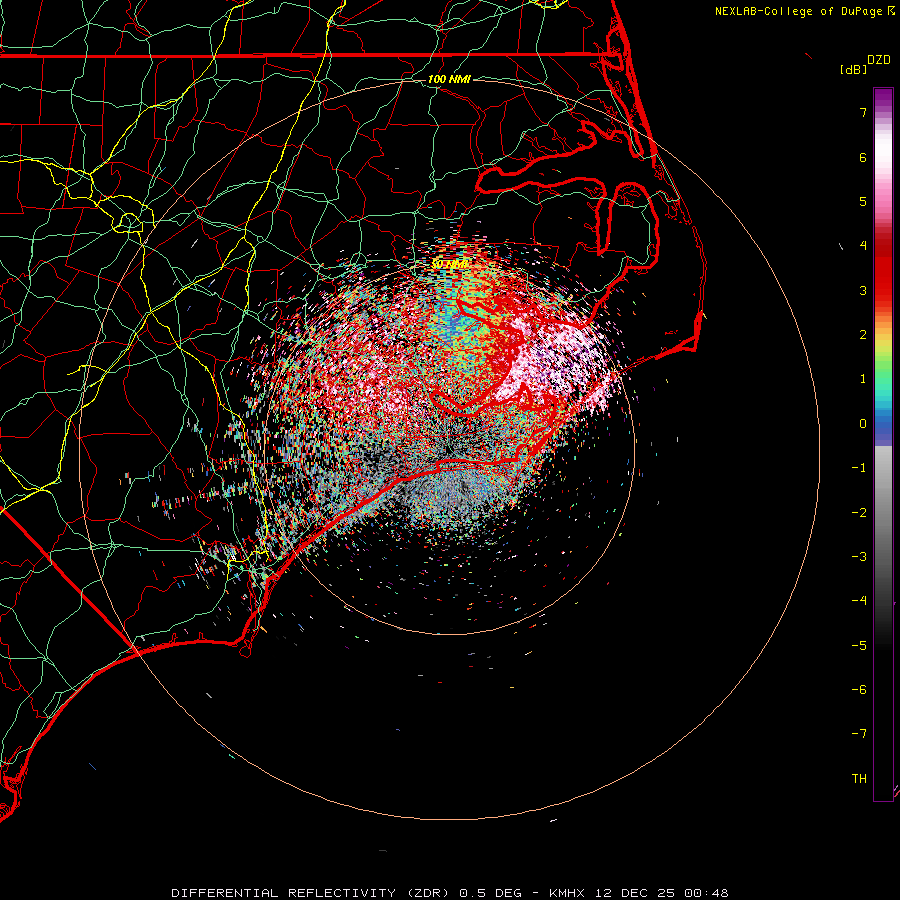Click the ZDR color scale bar
Image resolution: width=900 pixels, height=900 pixels.
[883, 444]
